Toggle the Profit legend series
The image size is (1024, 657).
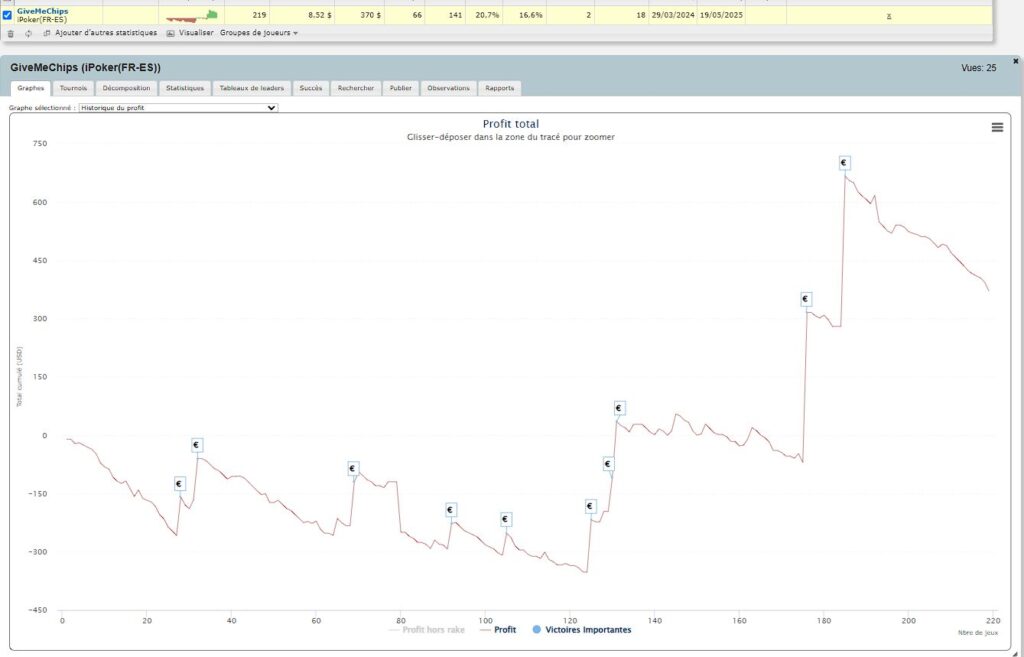click(498, 630)
